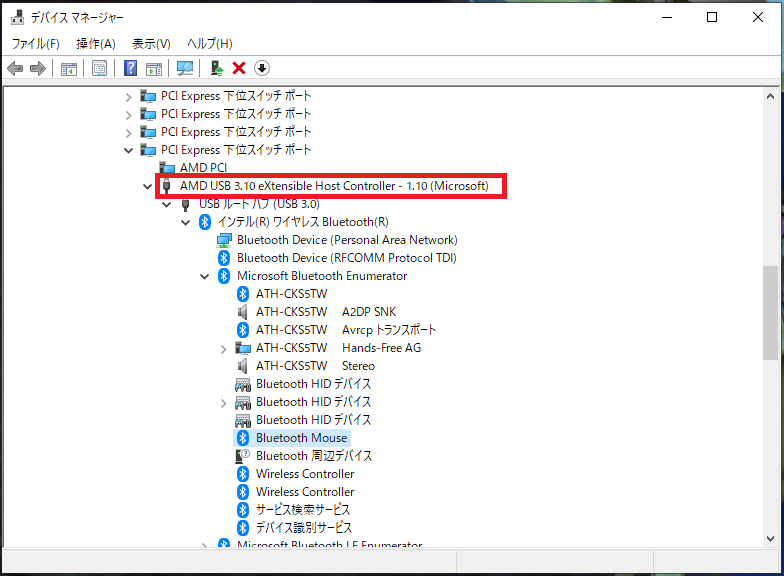Image resolution: width=784 pixels, height=576 pixels.
Task: Collapse the インテル(R) ワイヤレス Bluetooth(R) node
Action: click(x=186, y=222)
